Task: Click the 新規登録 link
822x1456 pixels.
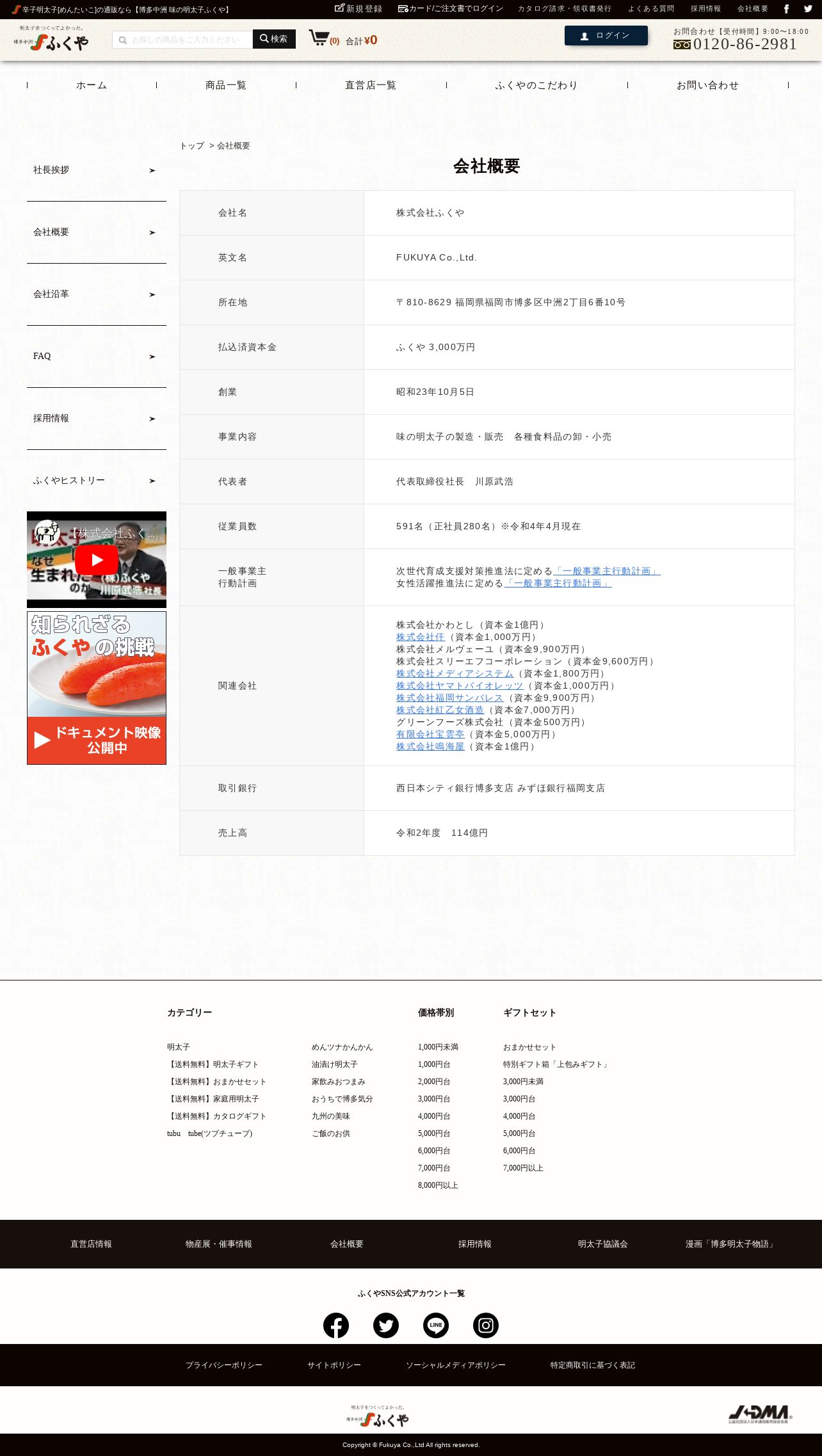Action: pos(359,9)
